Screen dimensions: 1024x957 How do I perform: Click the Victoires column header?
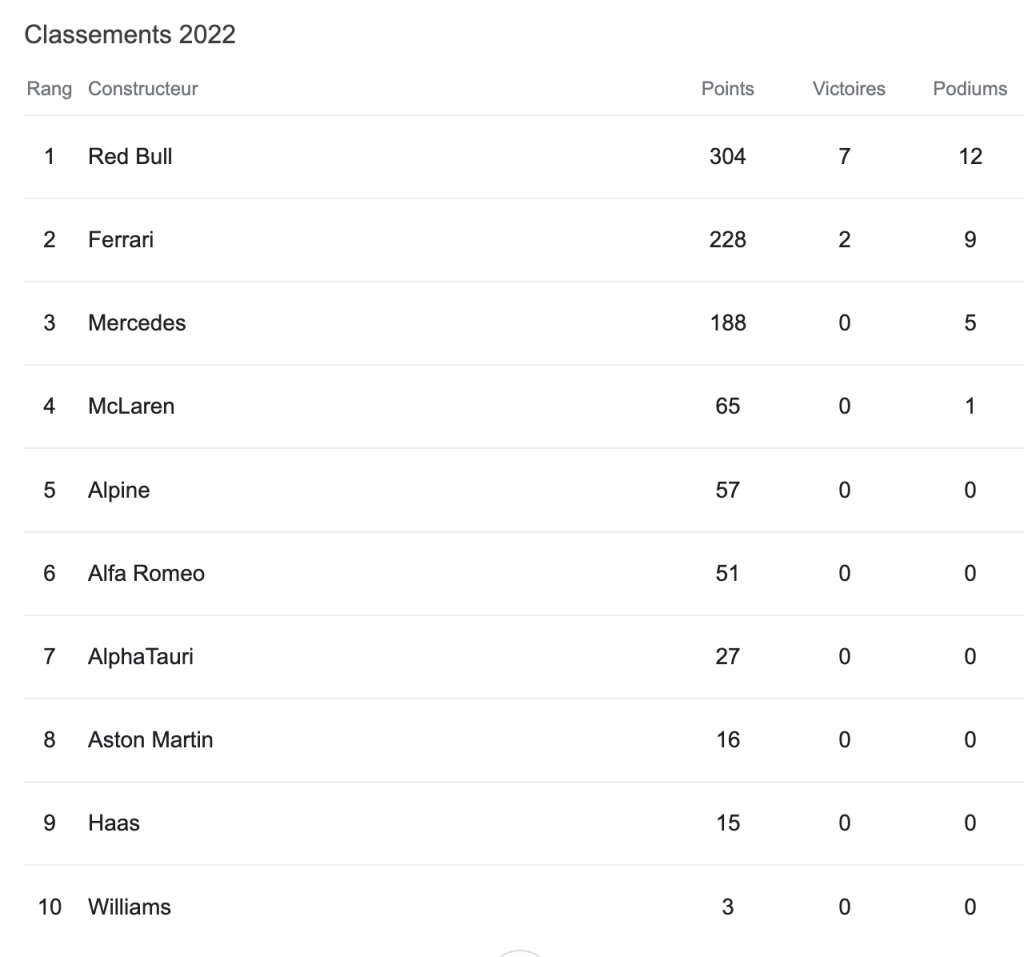849,89
